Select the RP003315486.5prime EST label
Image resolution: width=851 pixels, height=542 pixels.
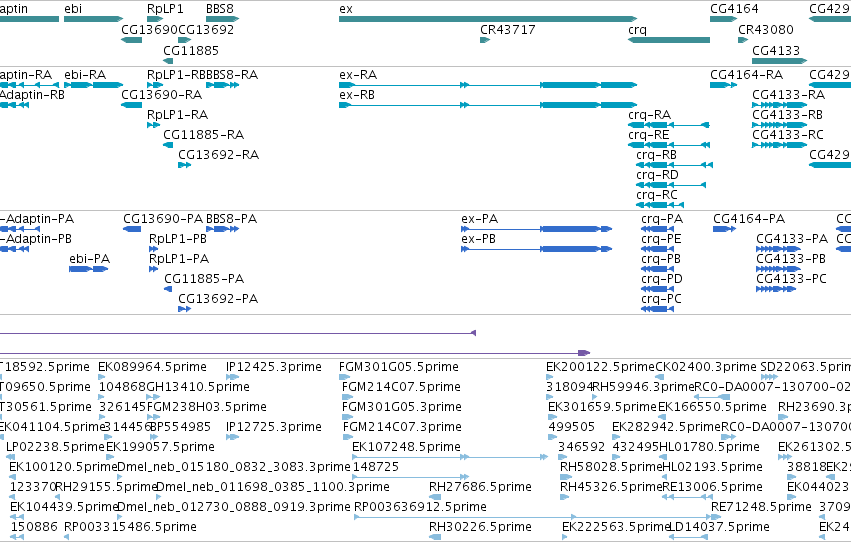[x=130, y=527]
